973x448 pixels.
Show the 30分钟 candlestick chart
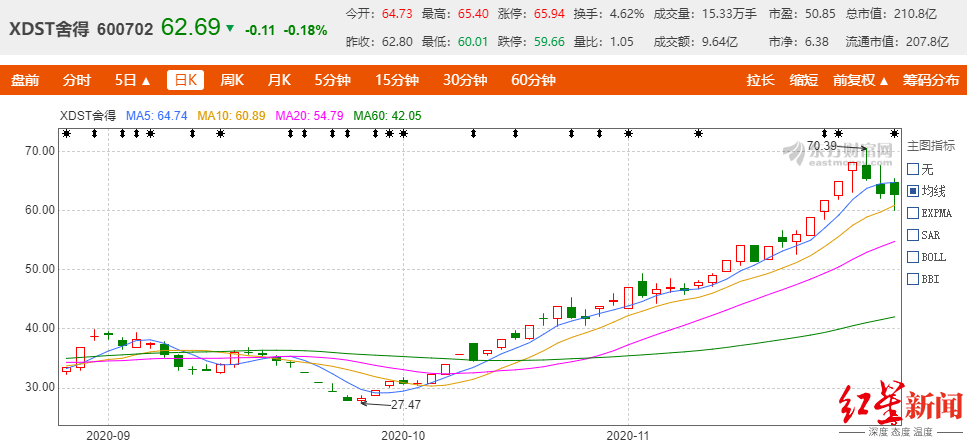[x=465, y=80]
